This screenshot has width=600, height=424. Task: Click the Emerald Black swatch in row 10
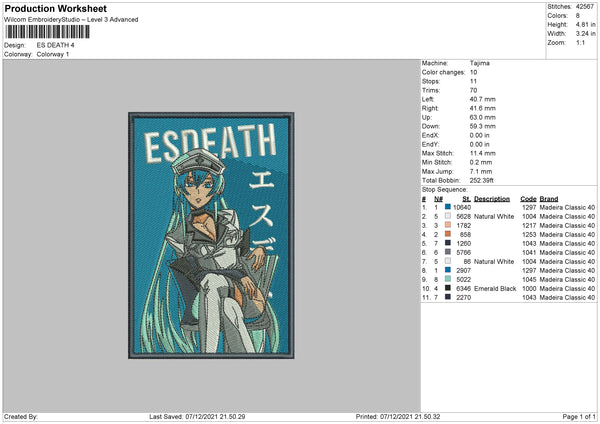pos(448,288)
